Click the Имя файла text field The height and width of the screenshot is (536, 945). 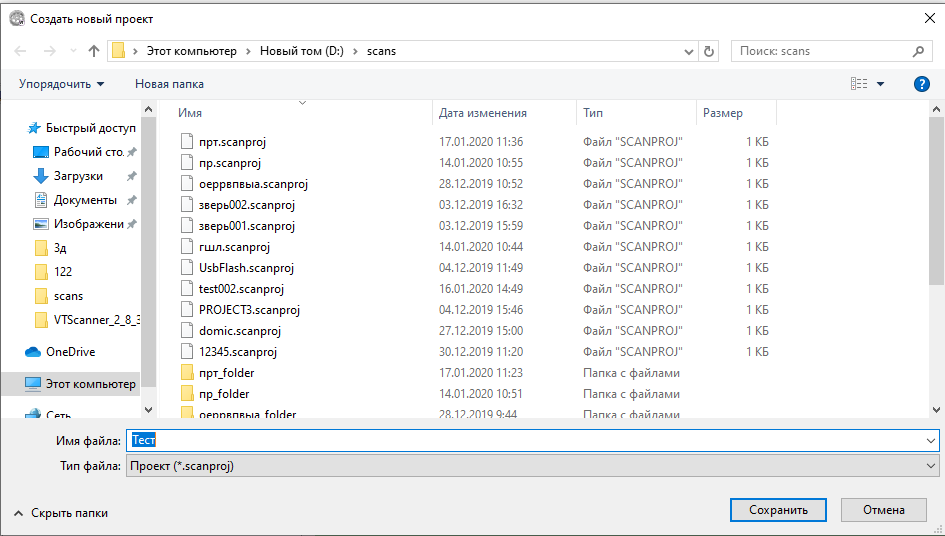[x=530, y=441]
